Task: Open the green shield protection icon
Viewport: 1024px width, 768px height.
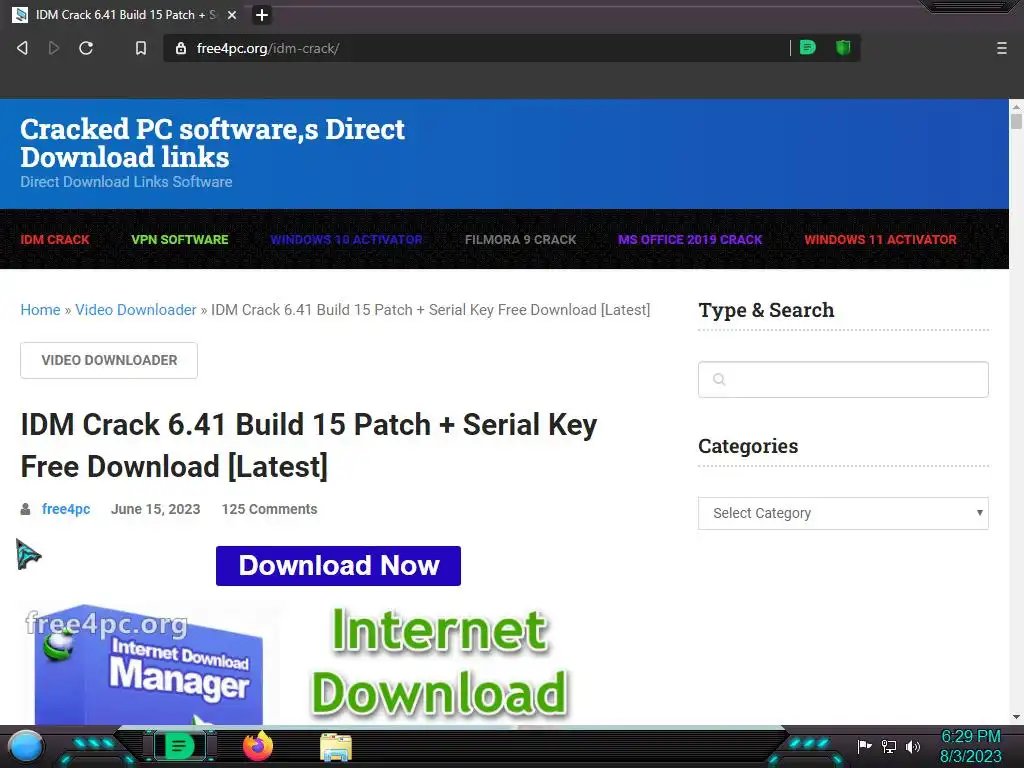Action: point(843,48)
